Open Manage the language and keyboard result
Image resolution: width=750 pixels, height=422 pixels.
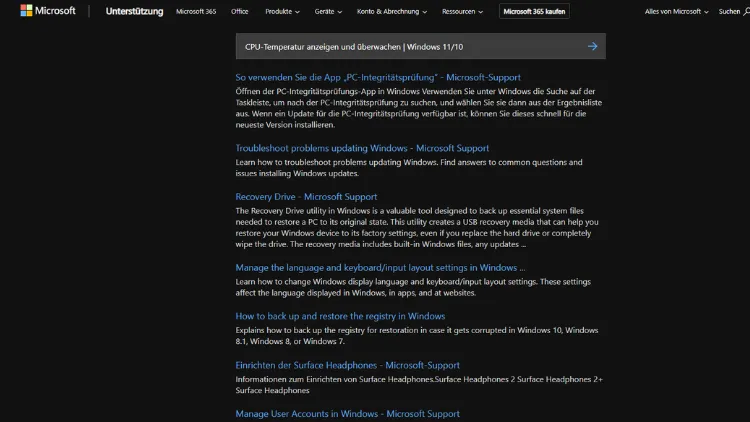380,268
